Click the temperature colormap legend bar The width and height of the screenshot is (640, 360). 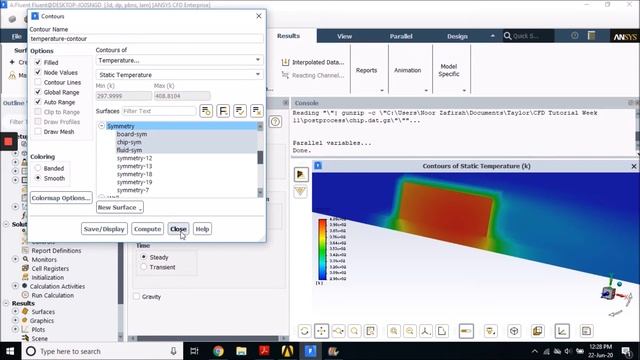[x=322, y=249]
